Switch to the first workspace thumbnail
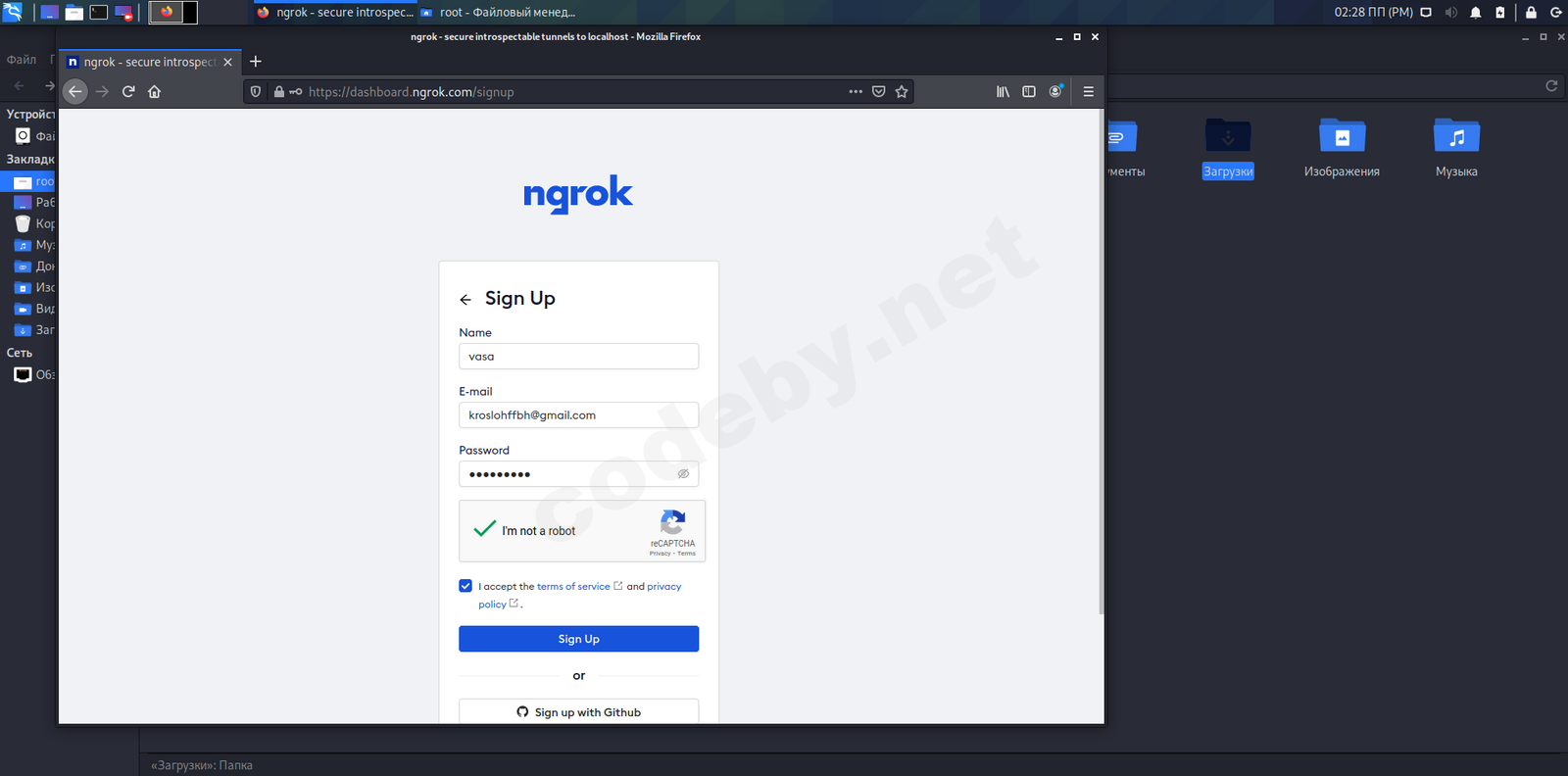Image resolution: width=1568 pixels, height=776 pixels. point(166,13)
